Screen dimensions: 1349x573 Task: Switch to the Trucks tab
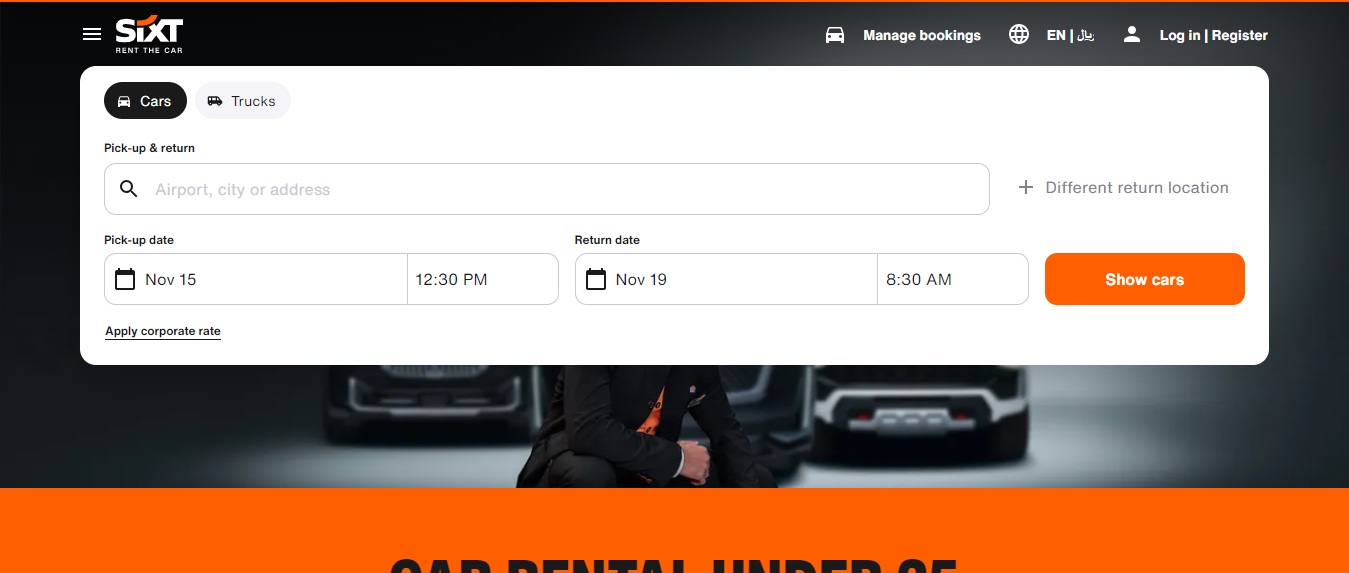[242, 101]
